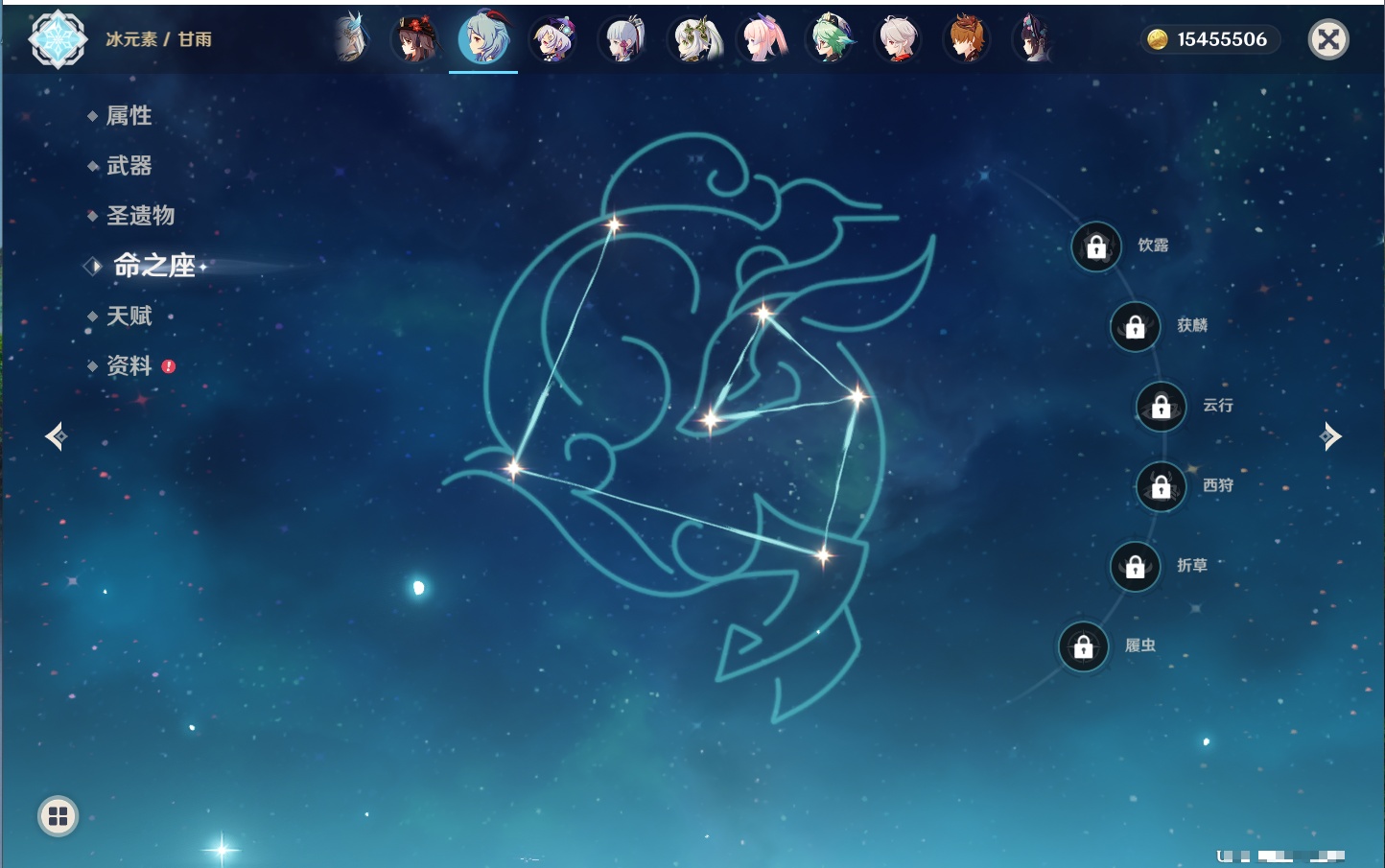Open the locked 获麟 constellation node

tap(1136, 327)
